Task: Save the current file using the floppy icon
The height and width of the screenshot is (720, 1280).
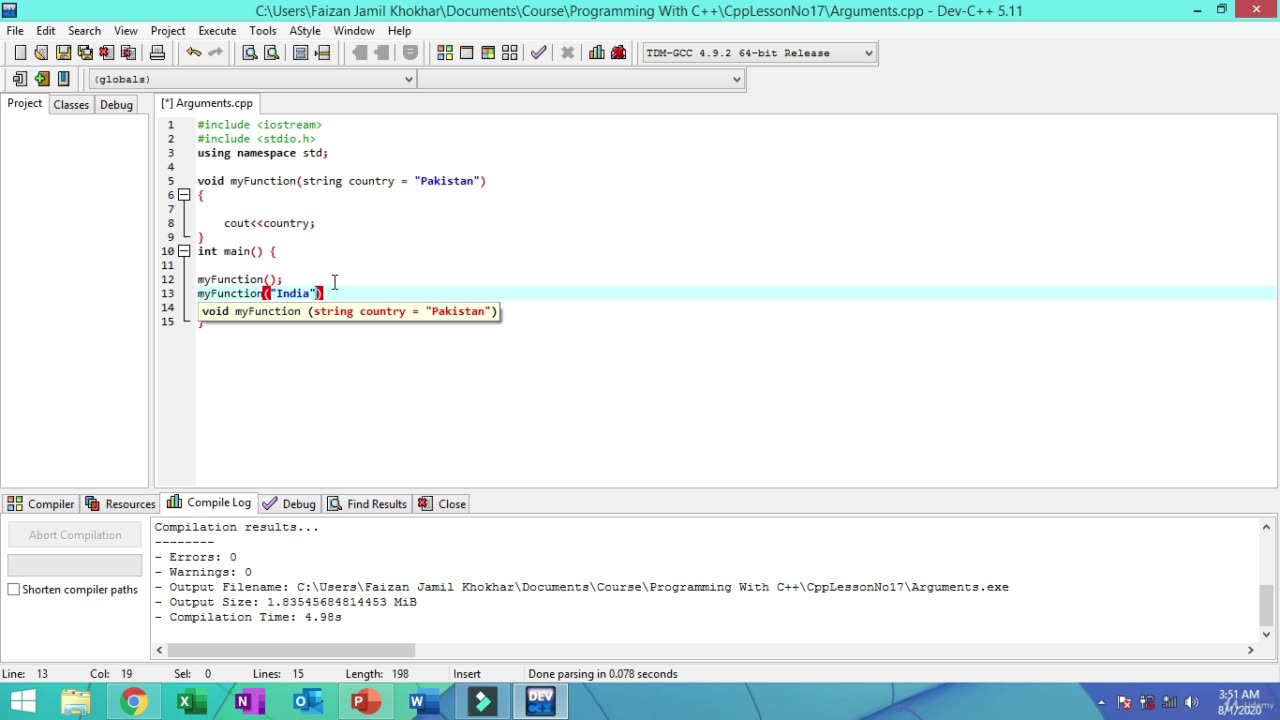Action: click(x=63, y=53)
